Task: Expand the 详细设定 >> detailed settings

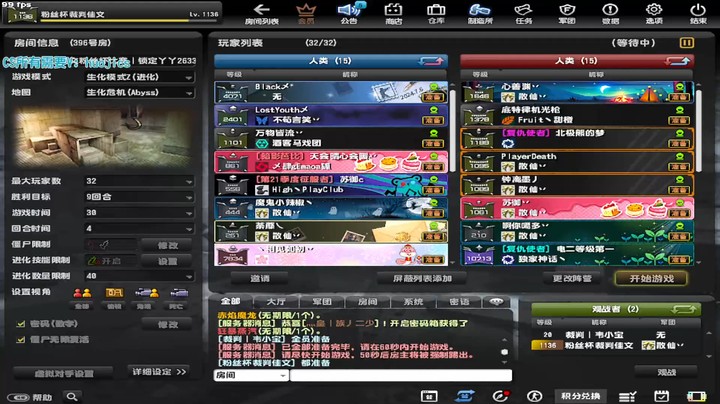Action: pyautogui.click(x=159, y=372)
